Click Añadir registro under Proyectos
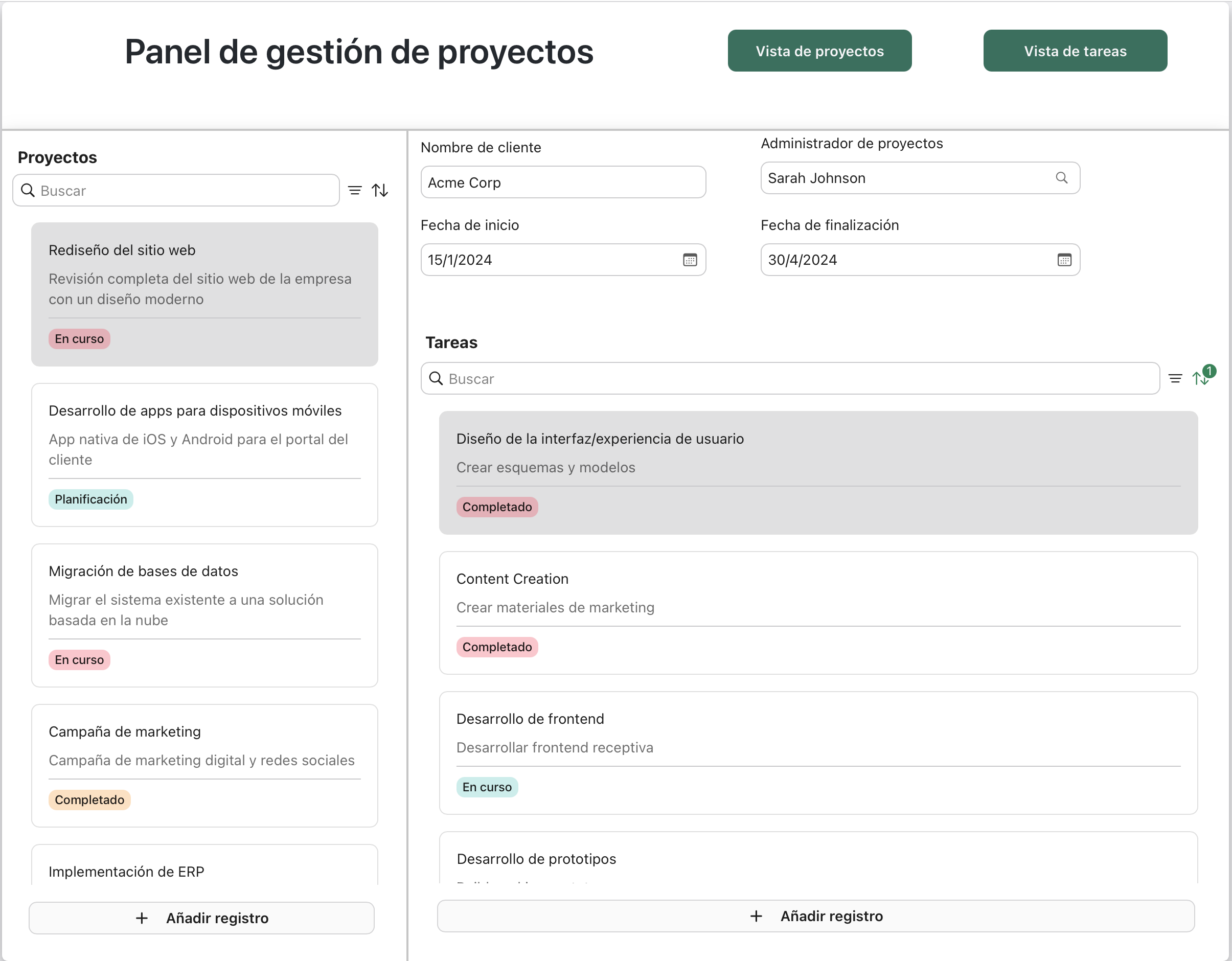This screenshot has width=1232, height=961. click(x=201, y=918)
